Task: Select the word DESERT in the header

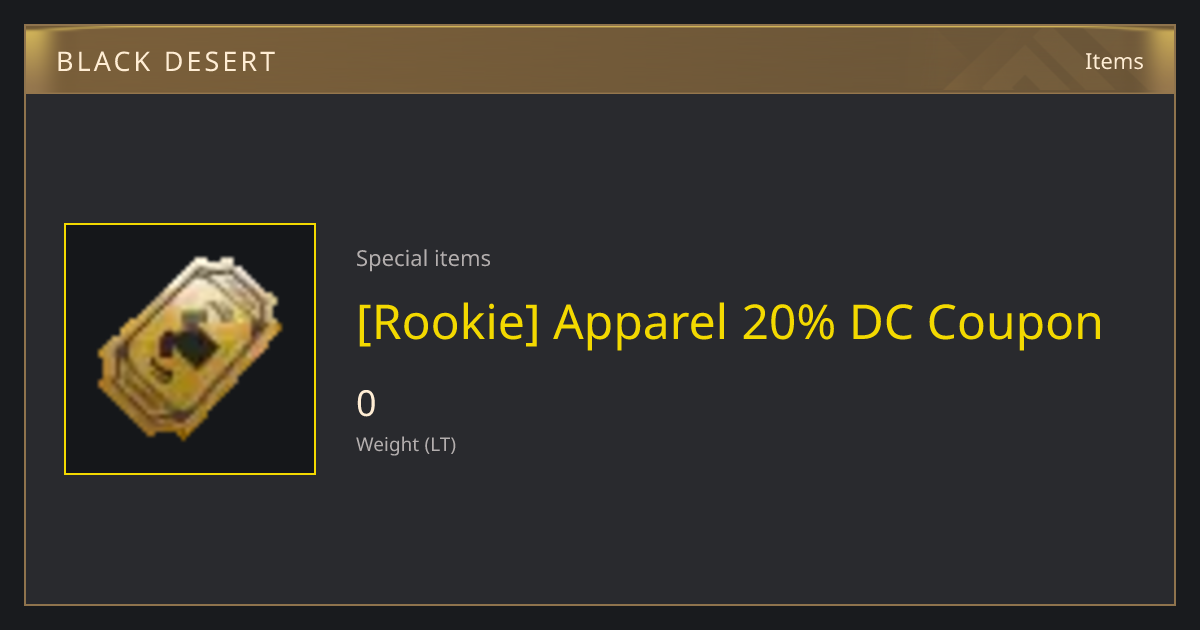Action: coord(224,62)
